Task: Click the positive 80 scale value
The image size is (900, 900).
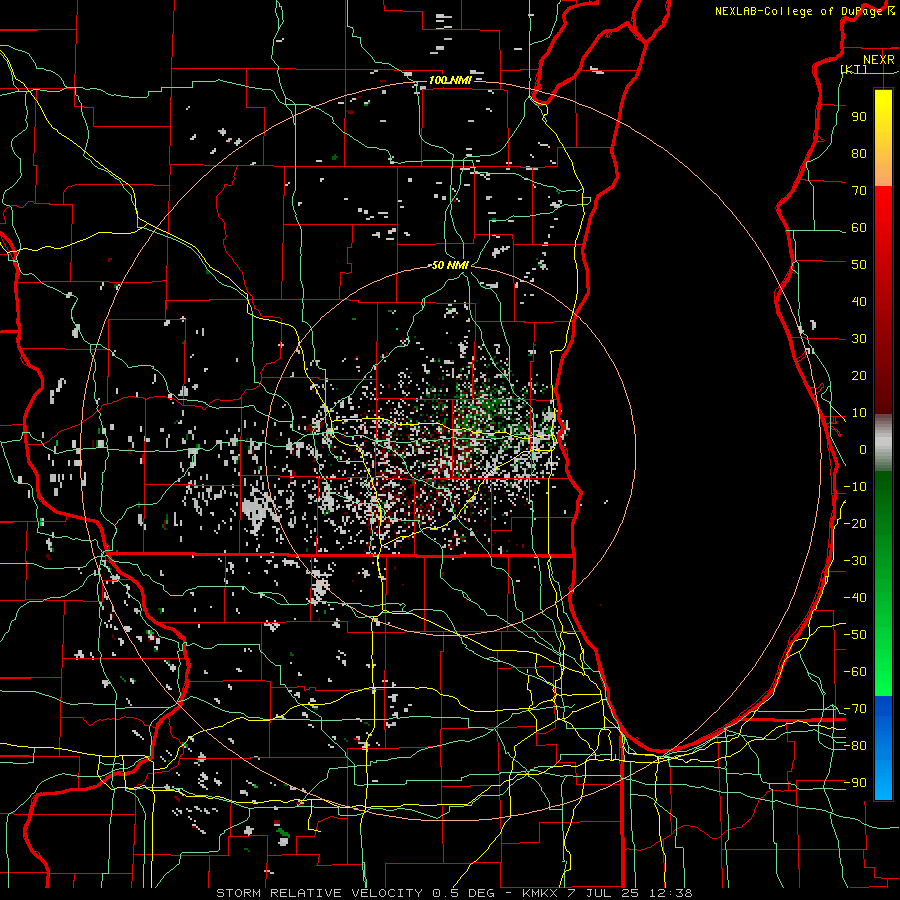Action: 859,153
